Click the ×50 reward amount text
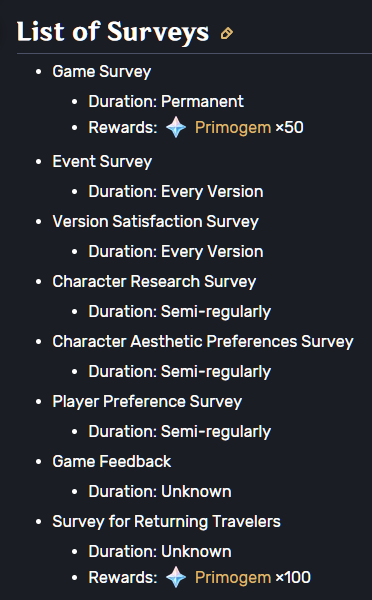Viewport: 372px width, 600px height. 289,127
